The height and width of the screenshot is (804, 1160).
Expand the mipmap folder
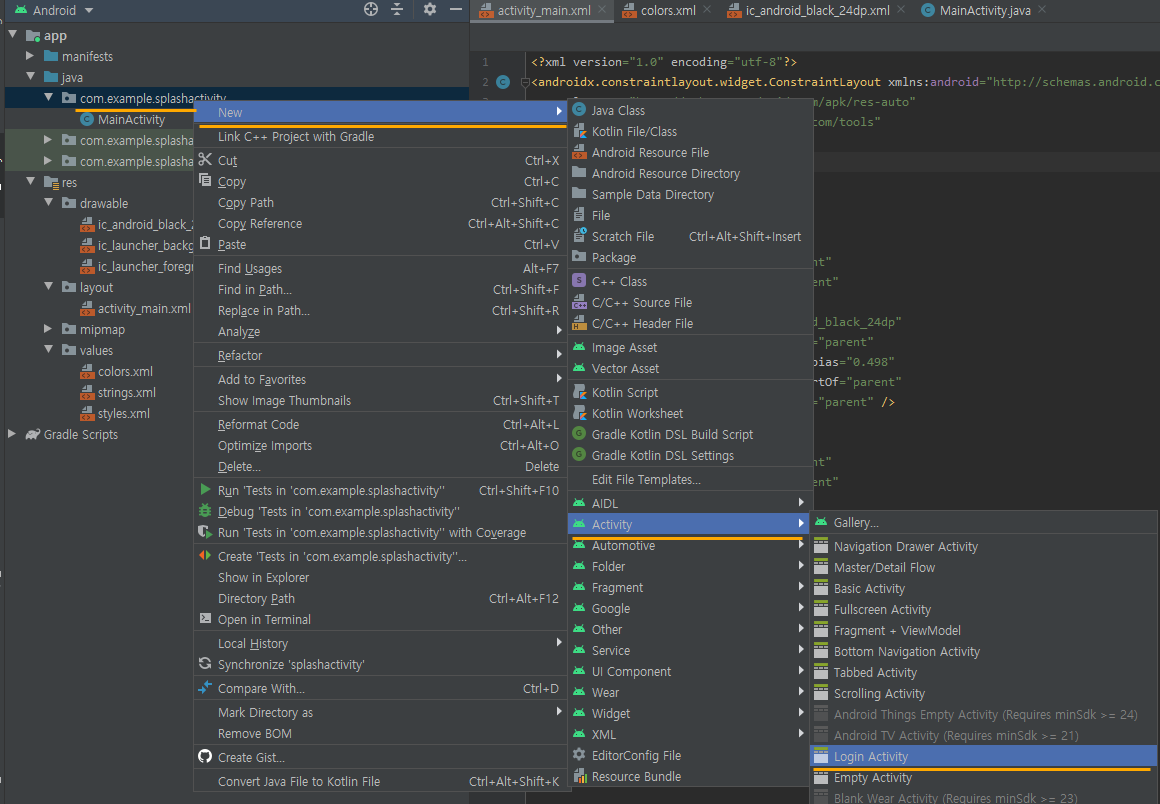point(48,328)
